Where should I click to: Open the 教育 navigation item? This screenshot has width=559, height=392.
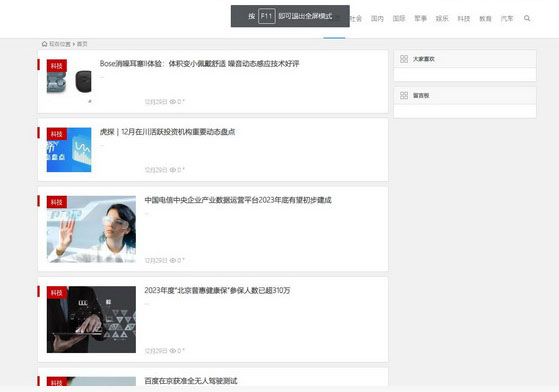click(x=485, y=19)
